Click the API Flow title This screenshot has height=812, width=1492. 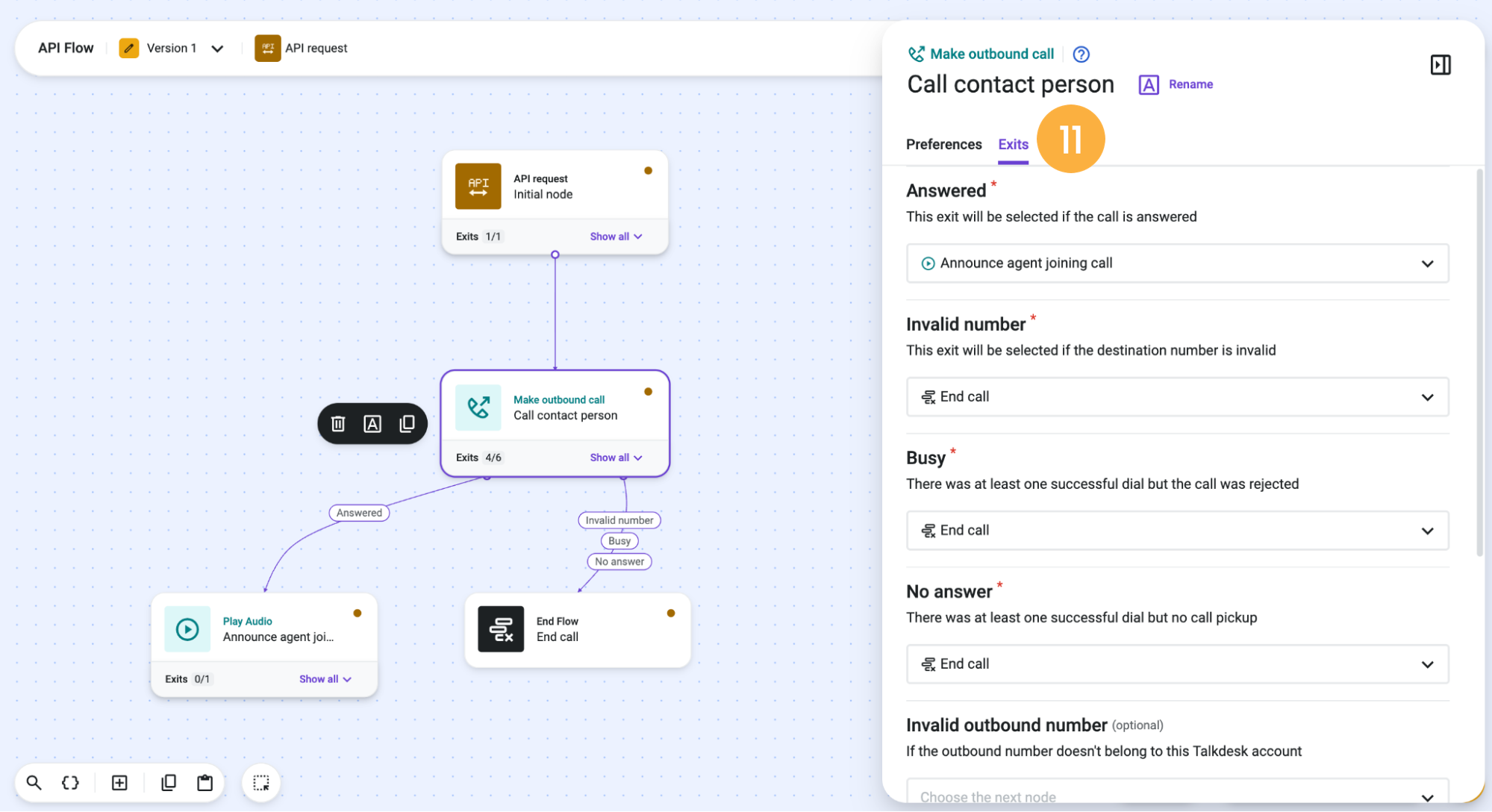point(66,48)
